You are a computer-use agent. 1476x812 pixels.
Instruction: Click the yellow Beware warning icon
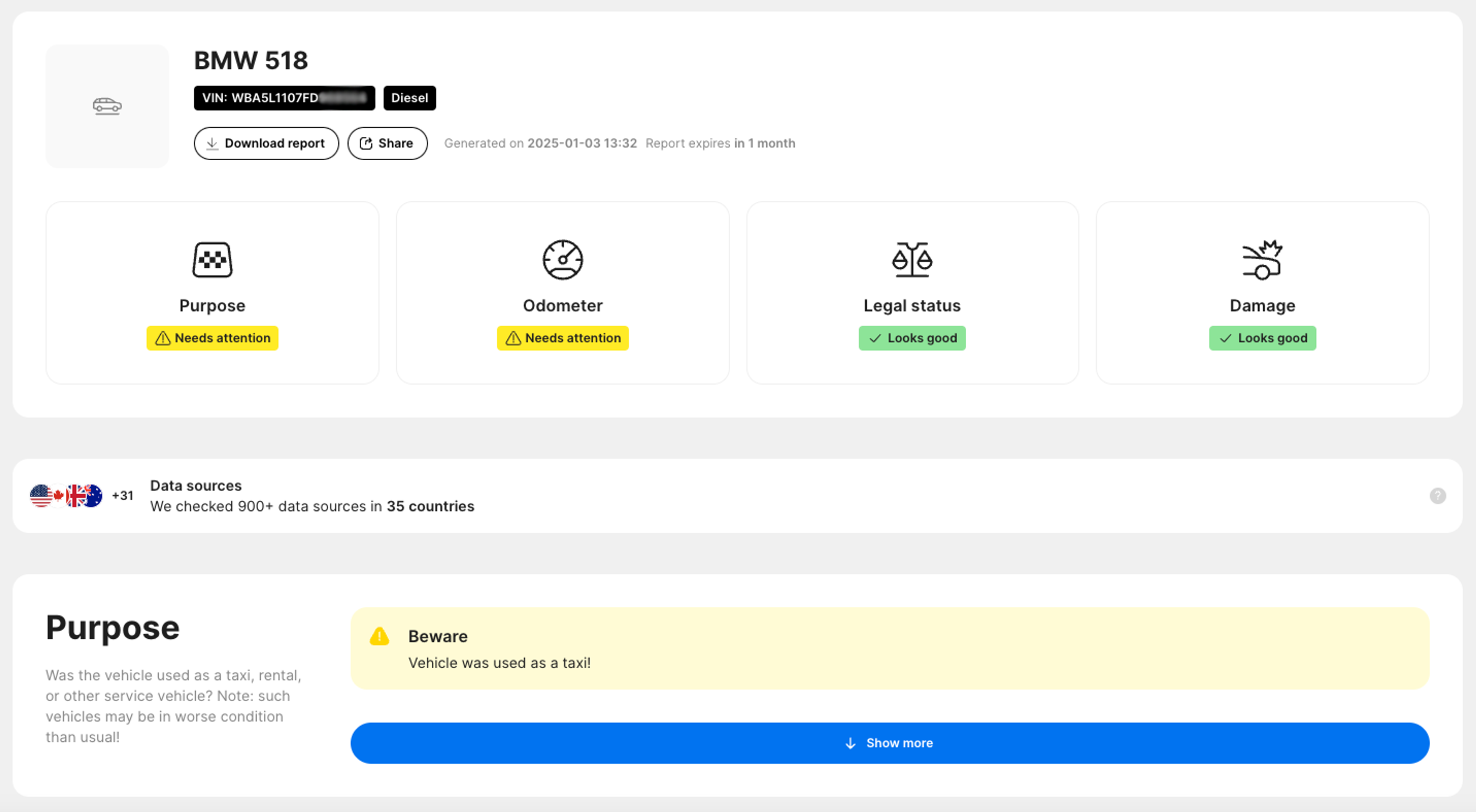click(379, 636)
